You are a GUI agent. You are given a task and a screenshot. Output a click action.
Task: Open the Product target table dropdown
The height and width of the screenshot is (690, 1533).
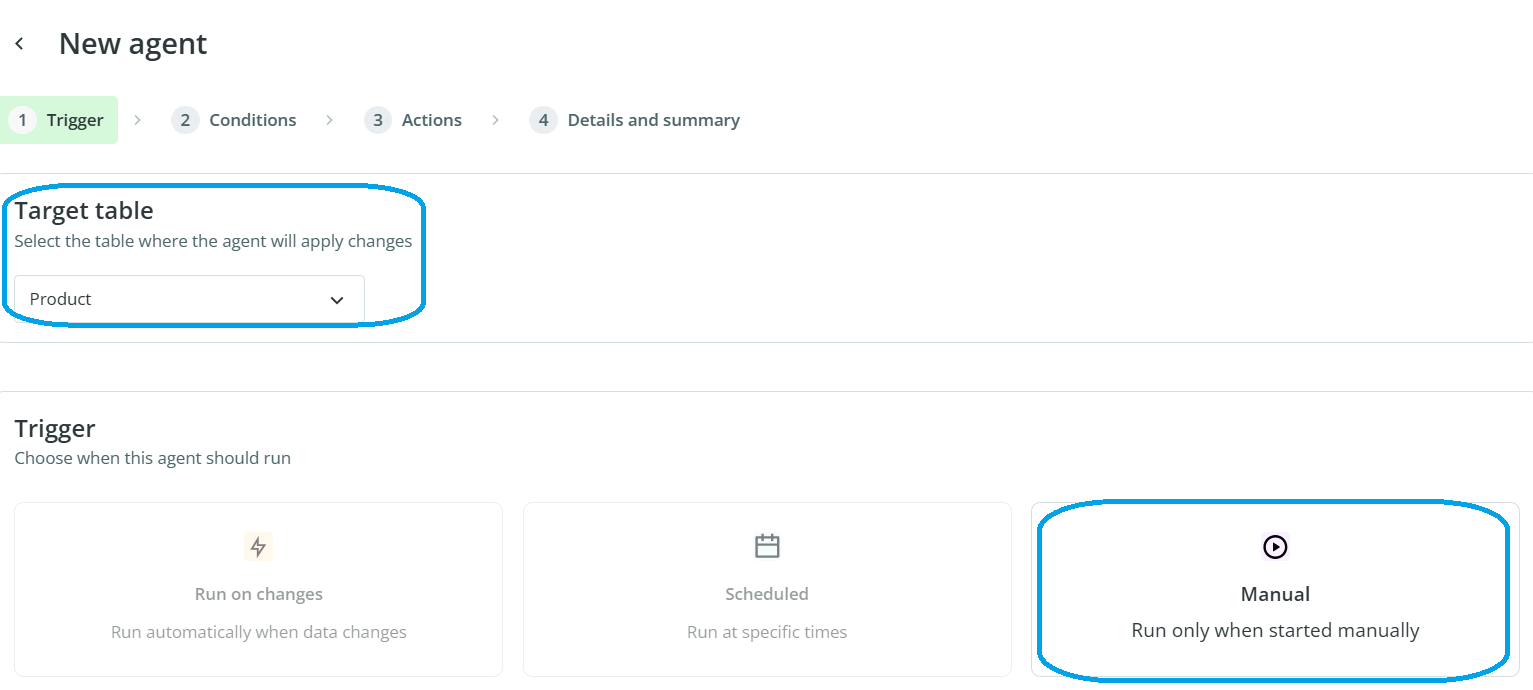189,299
